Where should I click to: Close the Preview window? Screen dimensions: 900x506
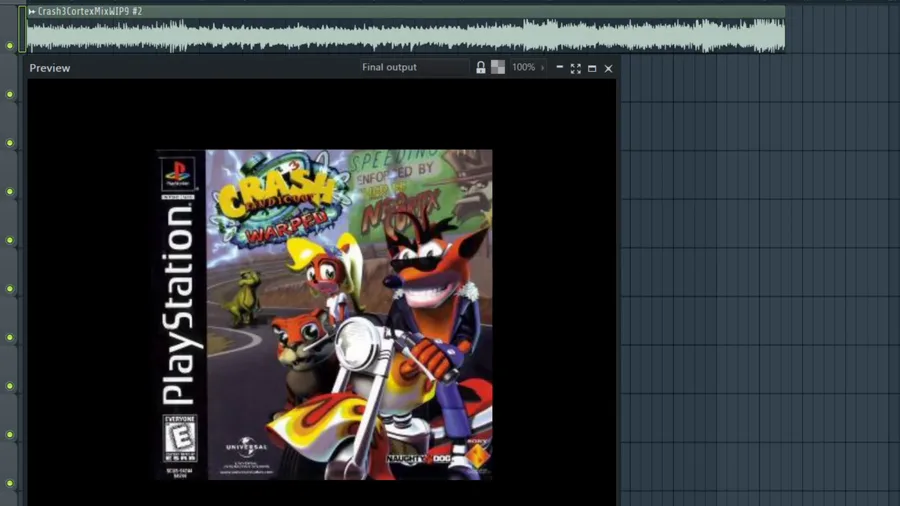pyautogui.click(x=608, y=68)
